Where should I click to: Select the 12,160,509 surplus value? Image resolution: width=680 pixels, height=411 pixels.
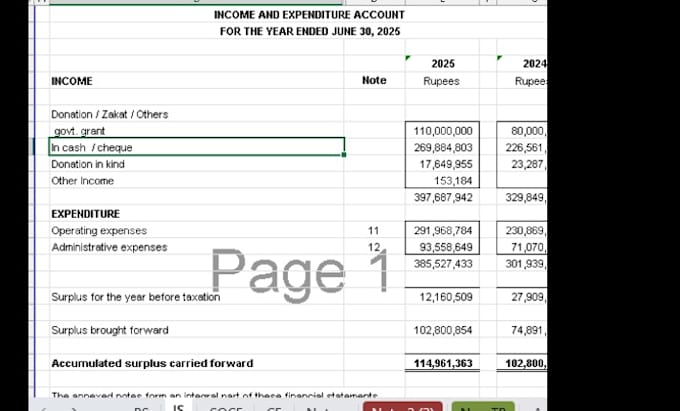442,297
